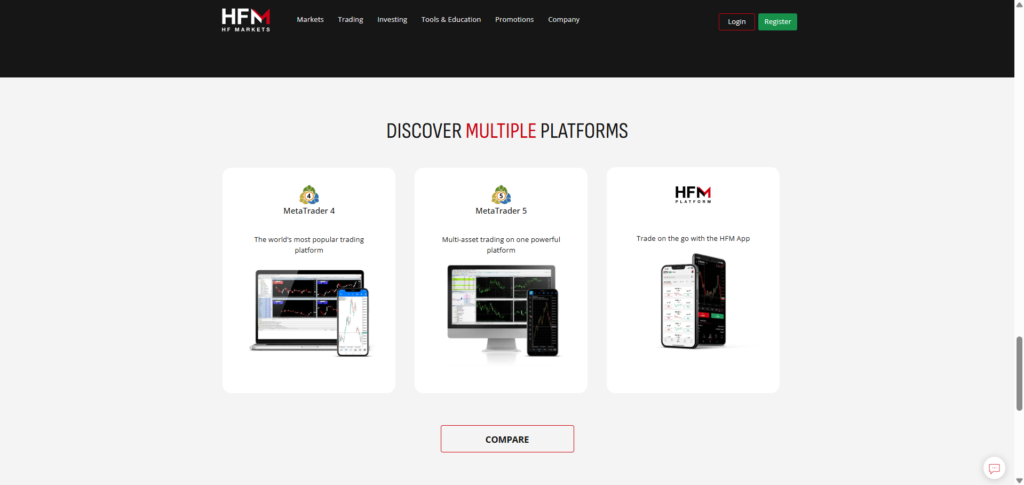The height and width of the screenshot is (485, 1024).
Task: Click the MetaTrader 4 logo icon
Action: pyautogui.click(x=309, y=194)
